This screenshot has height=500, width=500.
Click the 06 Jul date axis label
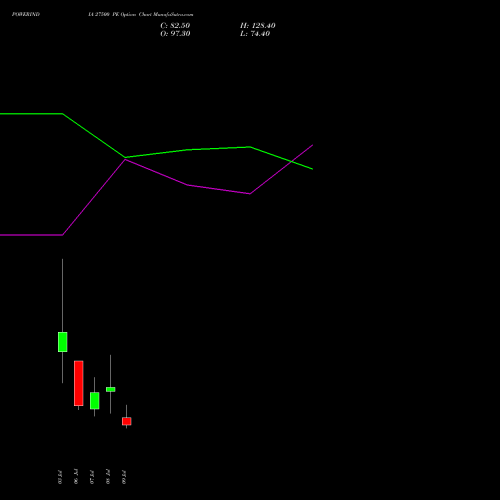(76, 477)
